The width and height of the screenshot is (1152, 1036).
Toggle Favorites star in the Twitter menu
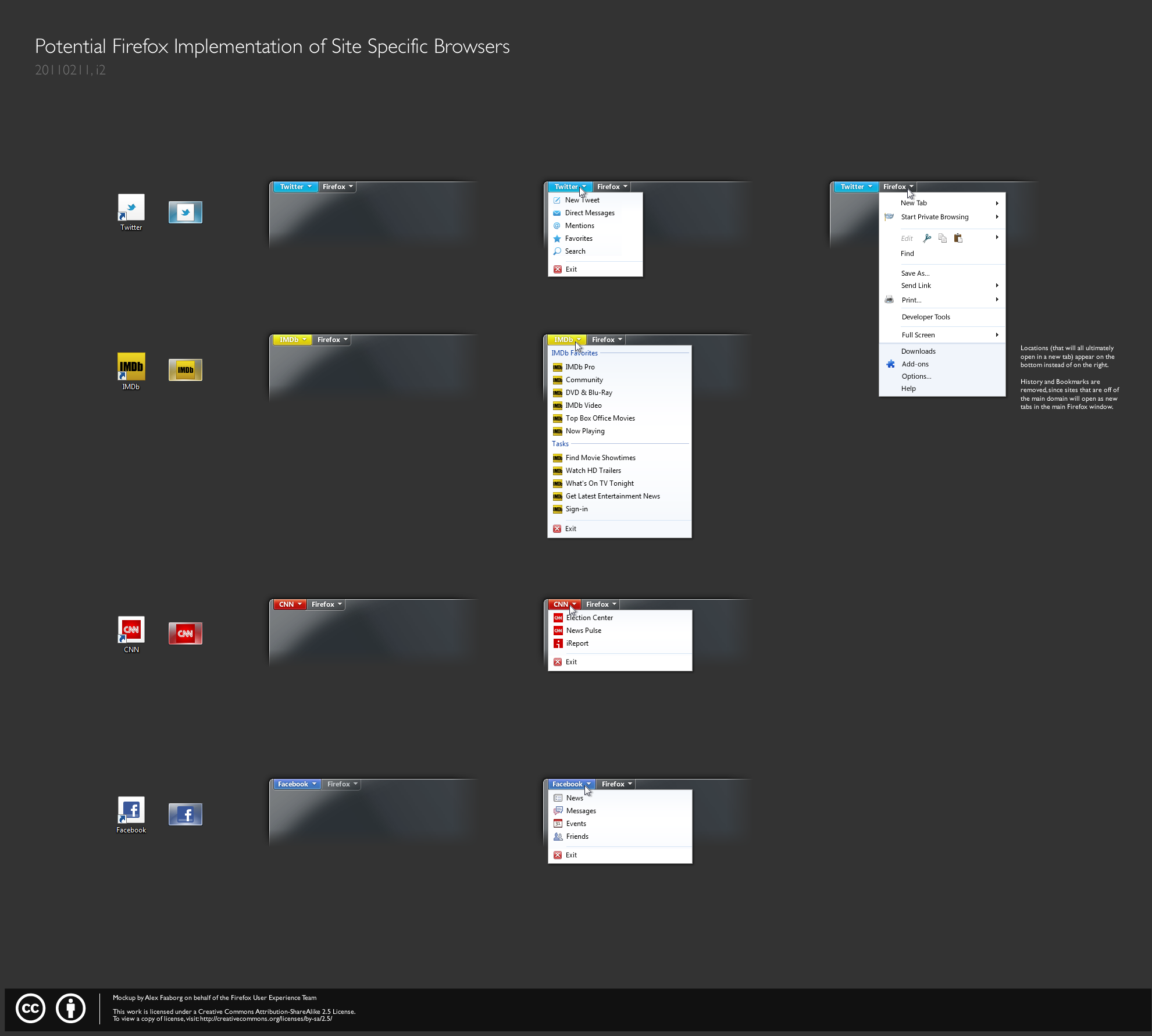point(558,238)
